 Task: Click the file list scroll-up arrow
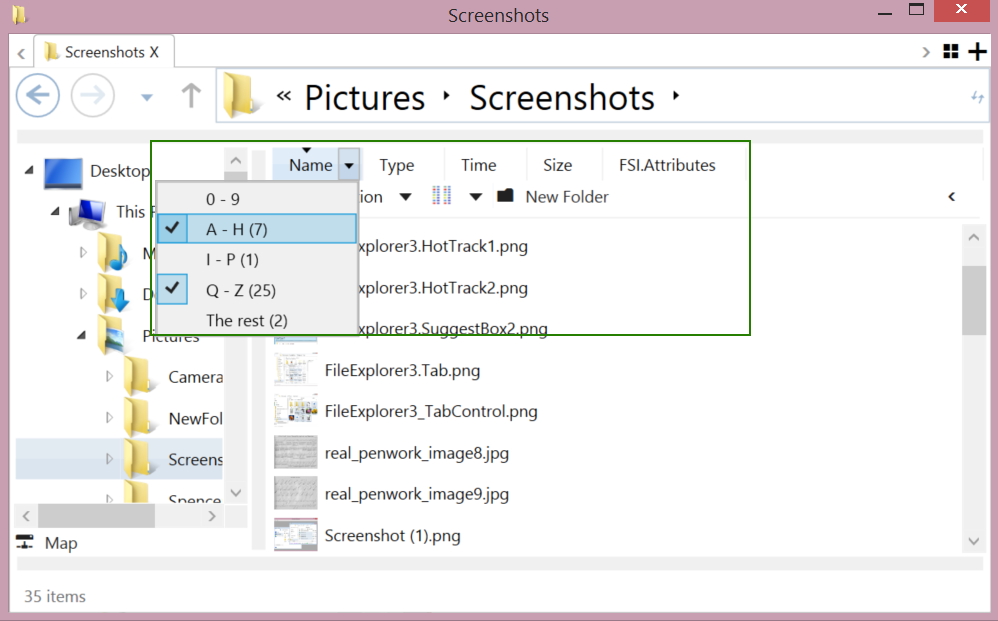pos(973,237)
